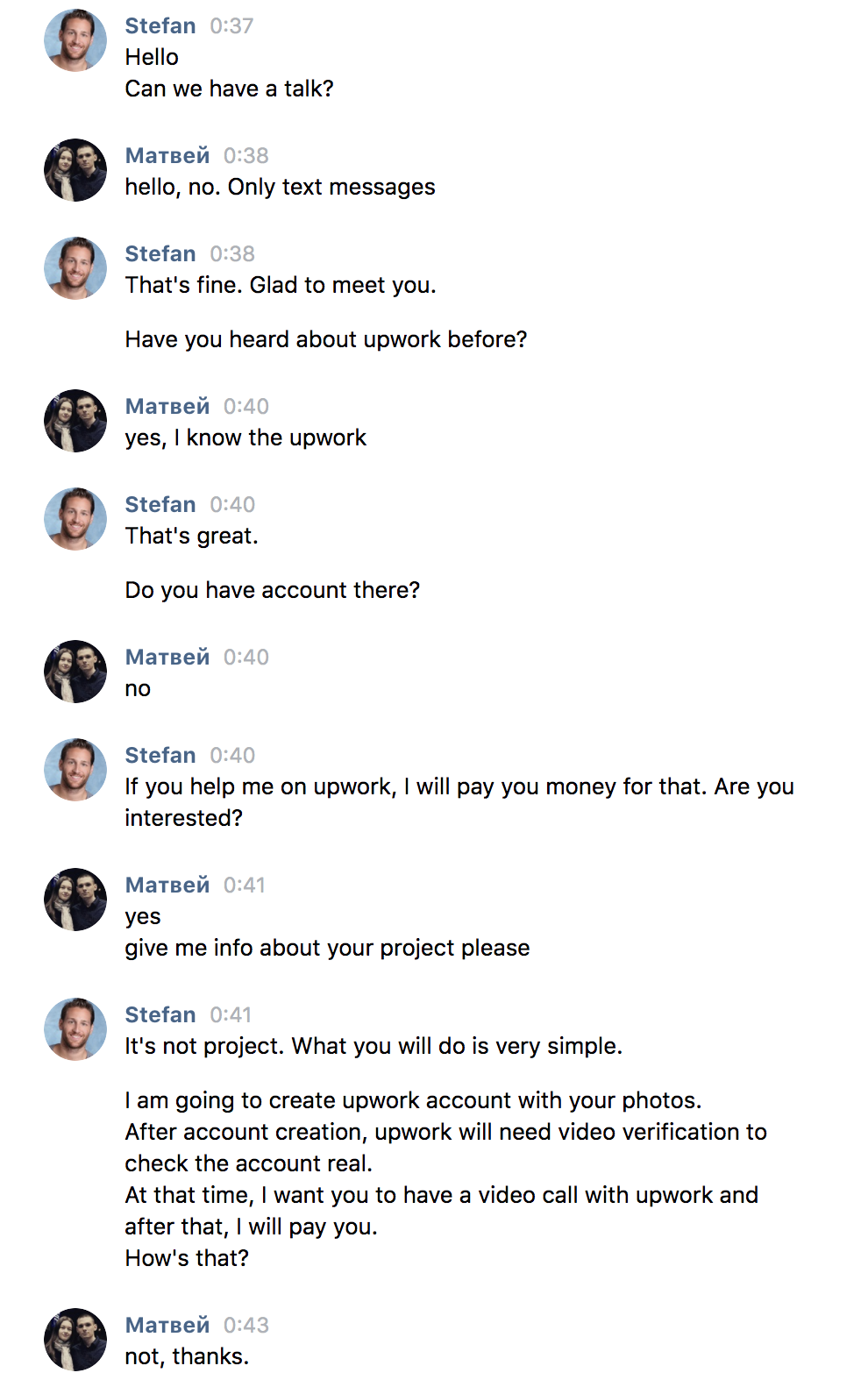Click Stefan's avatar beside "Glad to meet you"

point(75,268)
